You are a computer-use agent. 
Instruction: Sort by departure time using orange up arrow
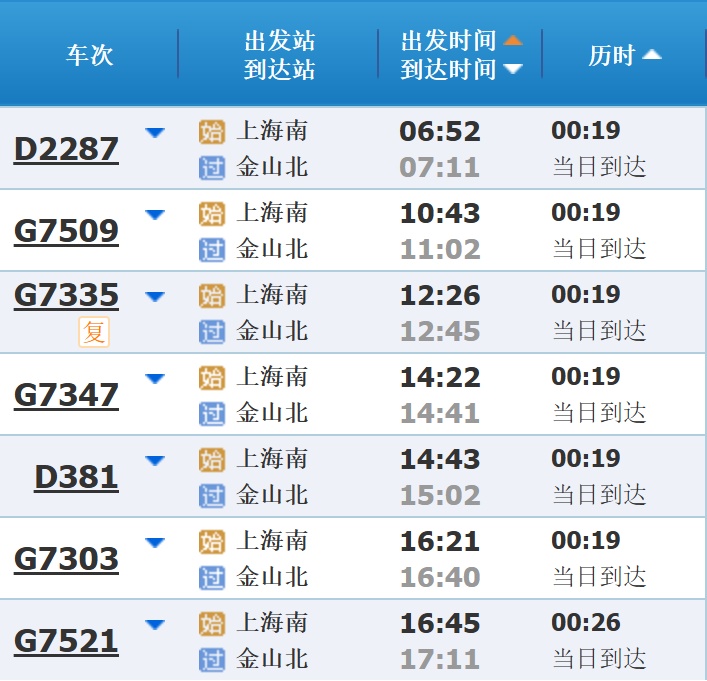pyautogui.click(x=513, y=41)
